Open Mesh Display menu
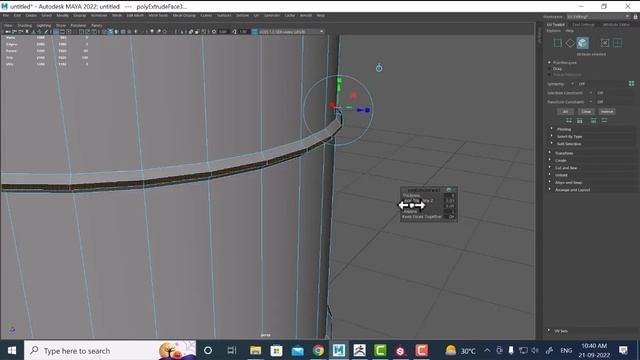Screen dimensions: 640x360 [184, 16]
